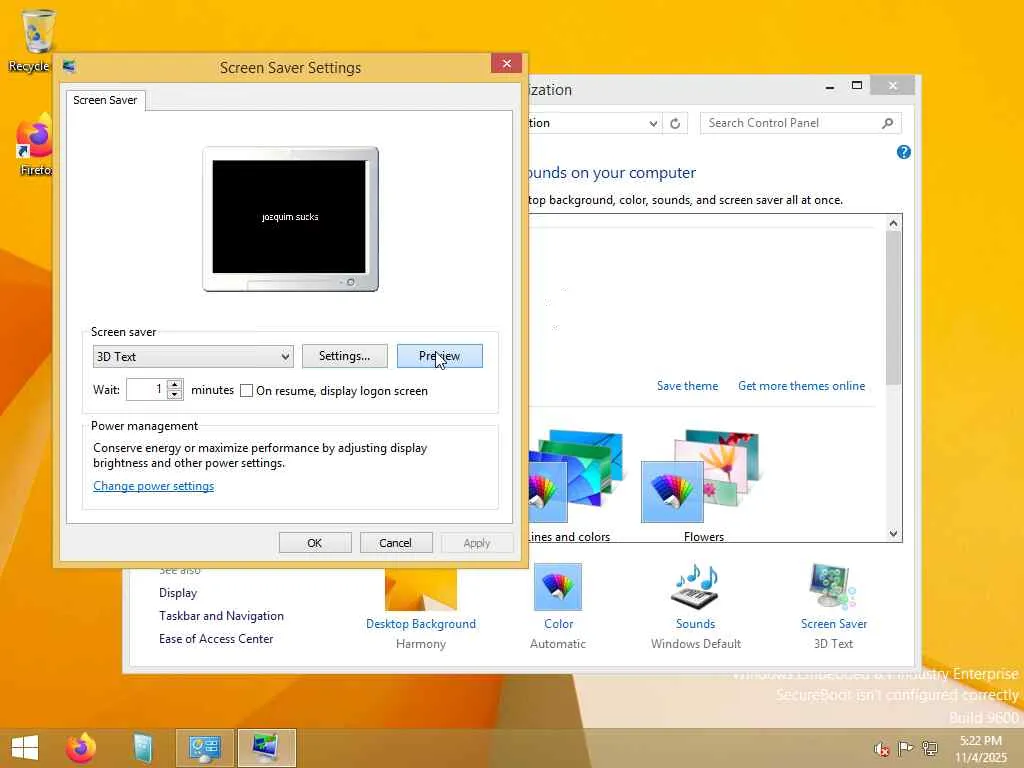Open Taskbar and Navigation link
The image size is (1024, 768).
point(221,616)
